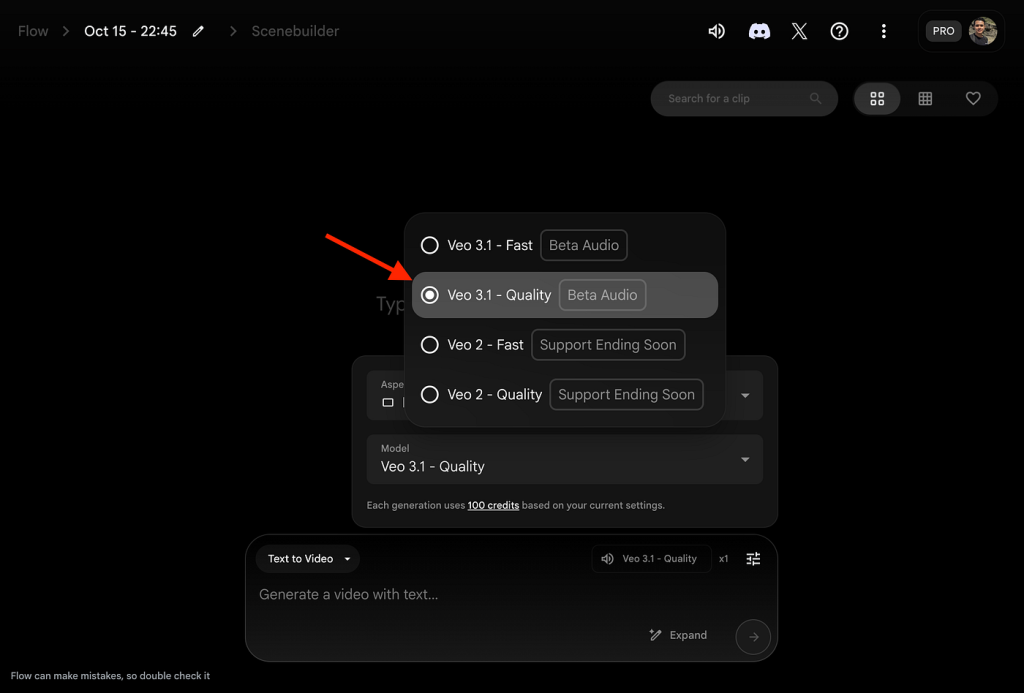This screenshot has height=693, width=1024.
Task: Select Veo 2 - Fast radio option
Action: [430, 345]
